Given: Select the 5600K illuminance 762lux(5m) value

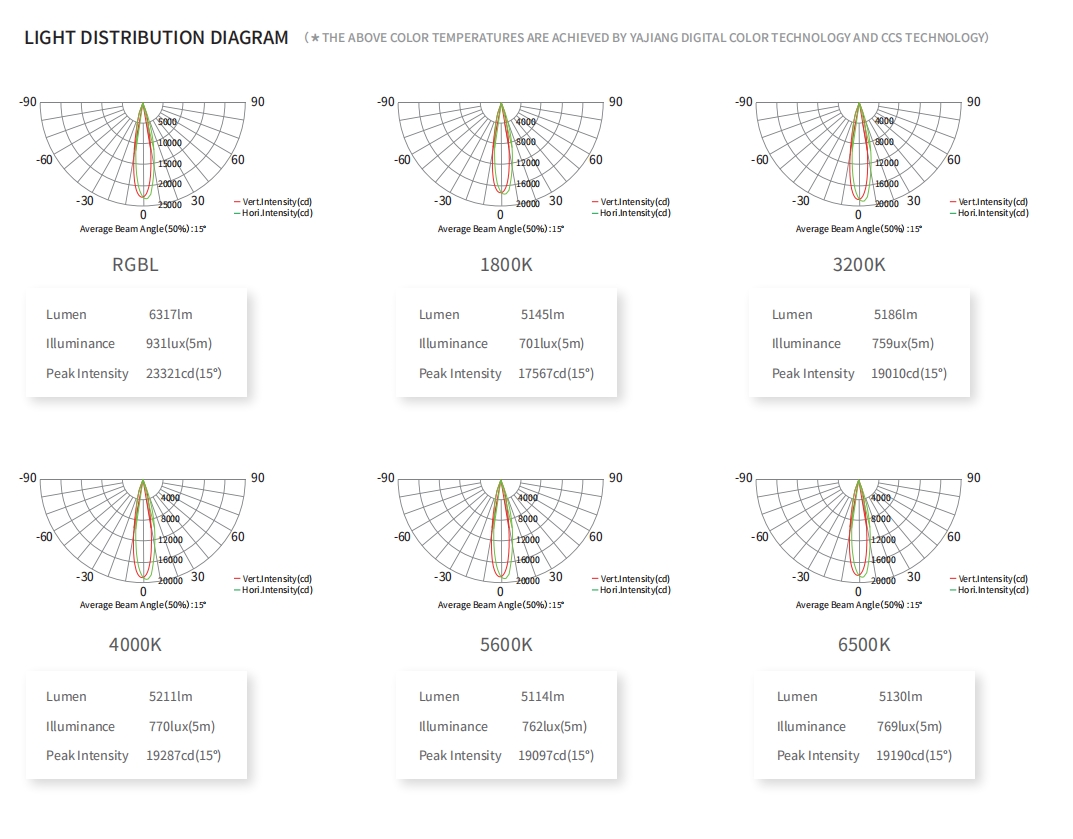Looking at the screenshot, I should 554,726.
